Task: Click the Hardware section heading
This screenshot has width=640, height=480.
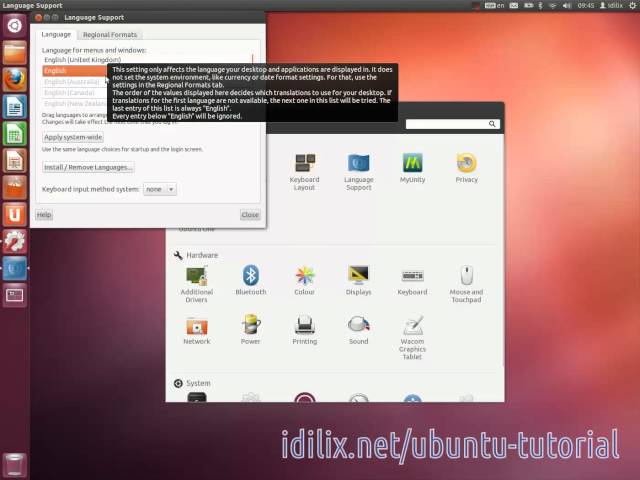Action: point(202,255)
